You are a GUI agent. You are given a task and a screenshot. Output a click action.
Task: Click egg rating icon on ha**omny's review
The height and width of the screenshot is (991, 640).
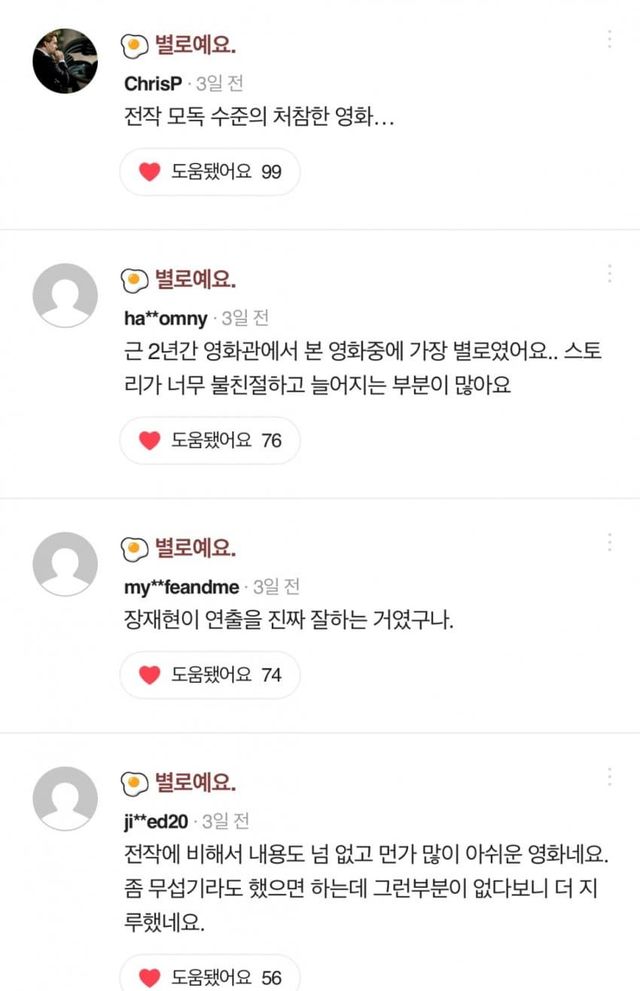tap(134, 279)
